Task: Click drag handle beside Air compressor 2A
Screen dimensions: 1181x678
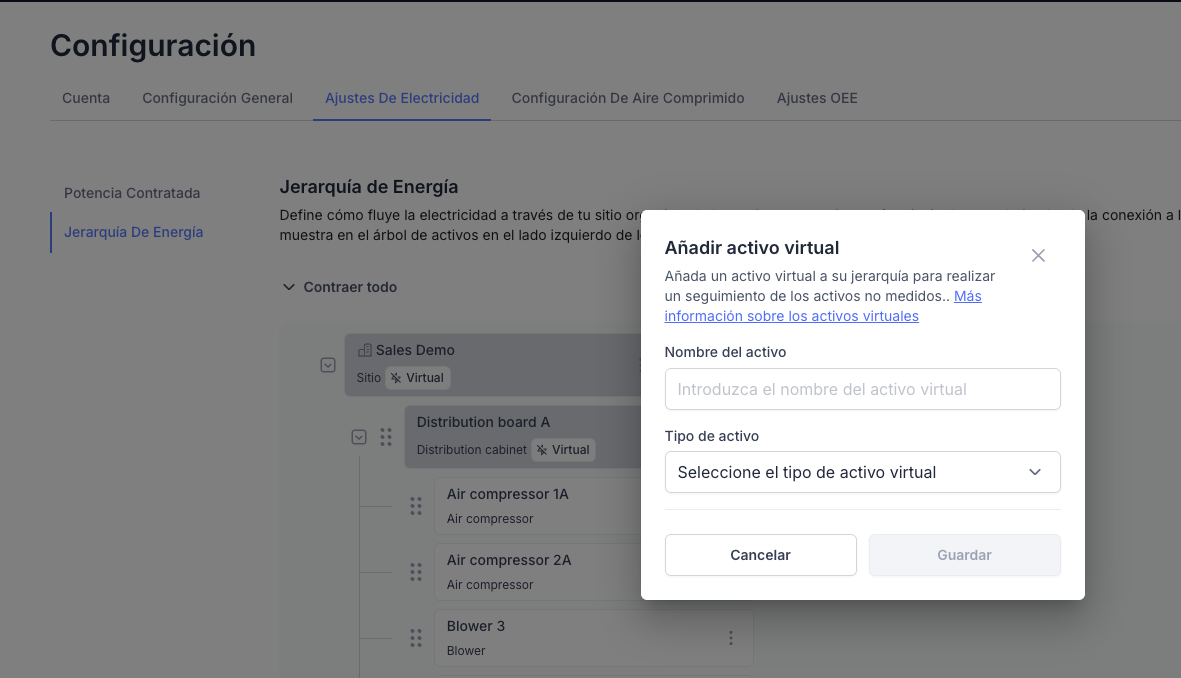Action: [416, 572]
